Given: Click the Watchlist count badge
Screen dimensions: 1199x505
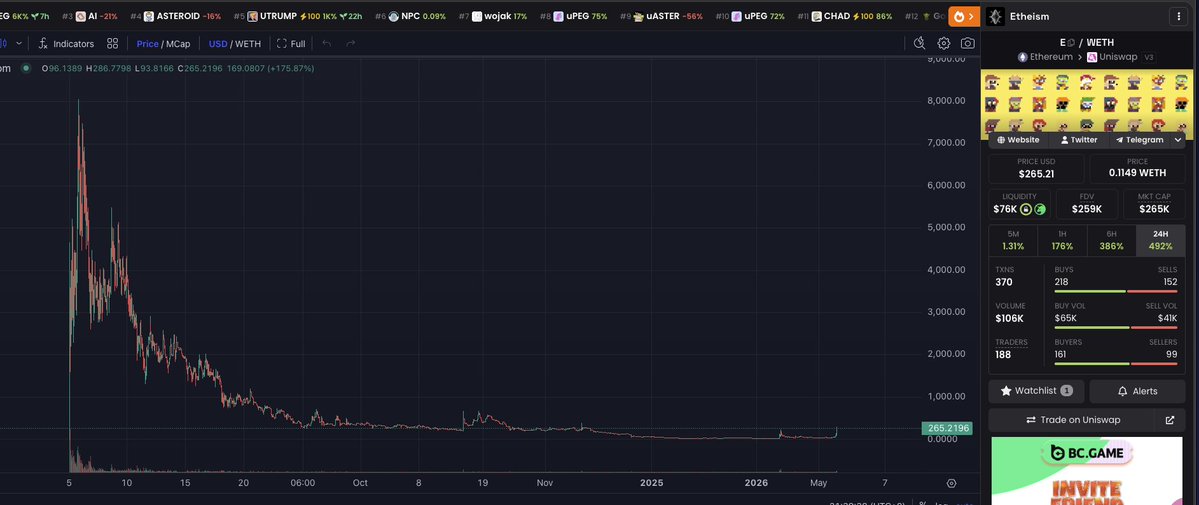Looking at the screenshot, I should pyautogui.click(x=1066, y=391).
